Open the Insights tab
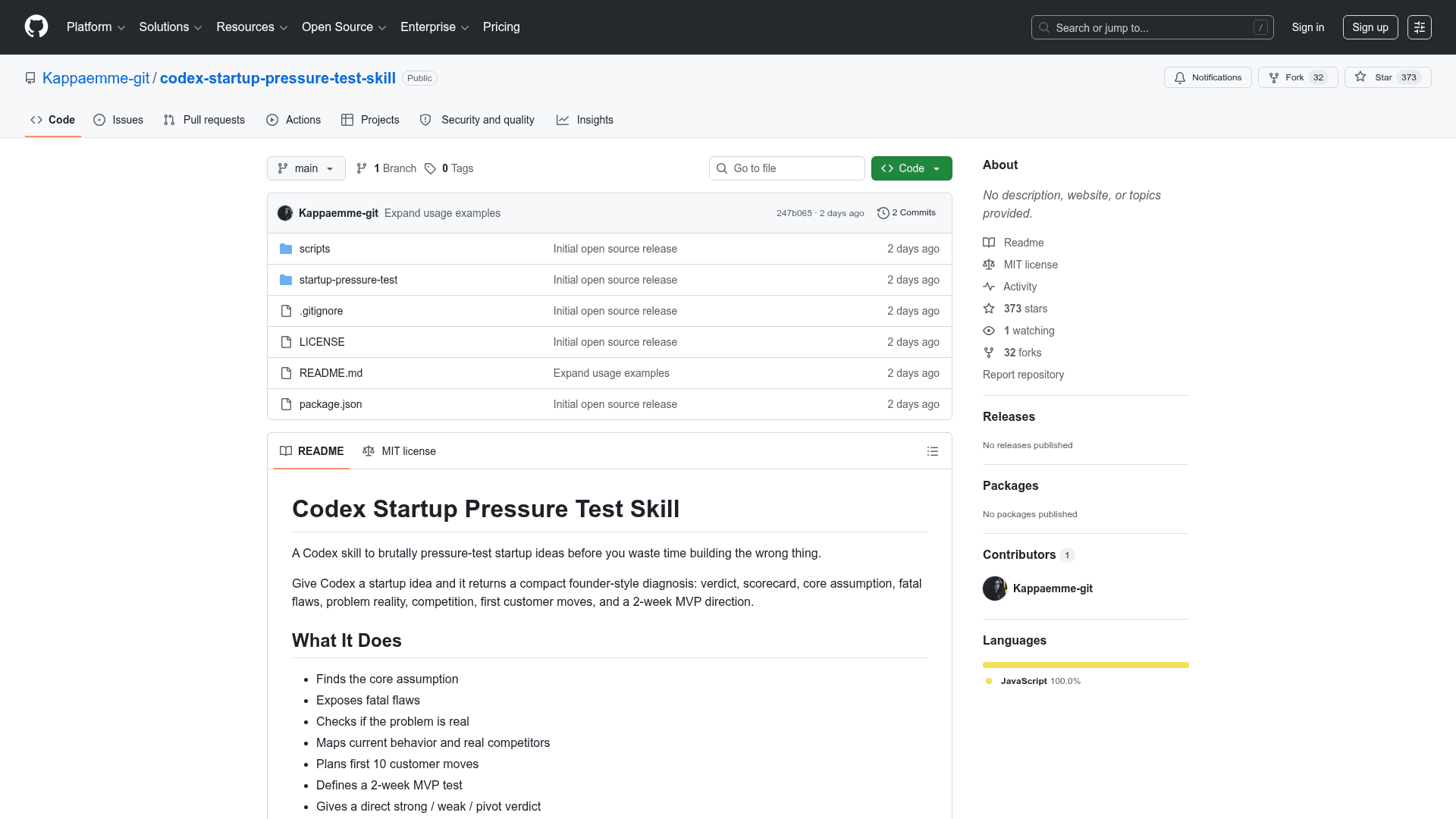 (585, 120)
